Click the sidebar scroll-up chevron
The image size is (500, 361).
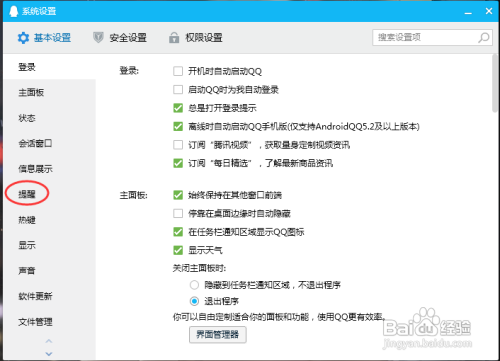[x=49, y=341]
